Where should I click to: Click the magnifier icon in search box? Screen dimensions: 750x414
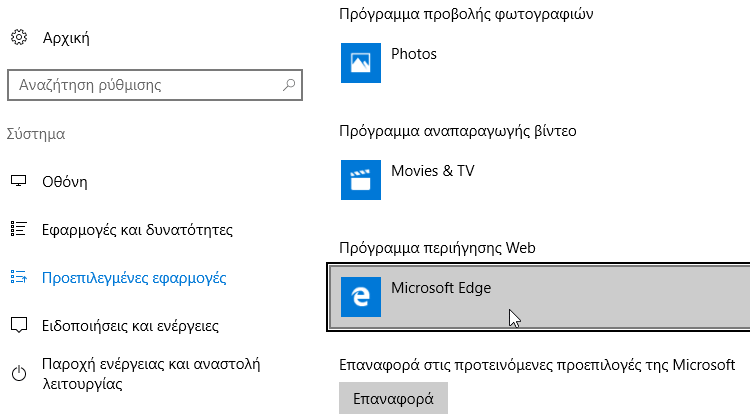coord(288,85)
